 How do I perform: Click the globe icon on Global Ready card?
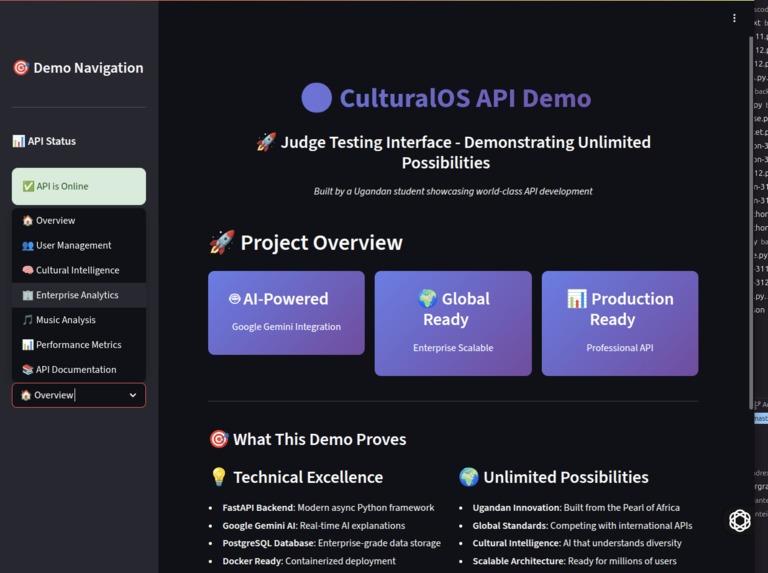pyautogui.click(x=427, y=298)
